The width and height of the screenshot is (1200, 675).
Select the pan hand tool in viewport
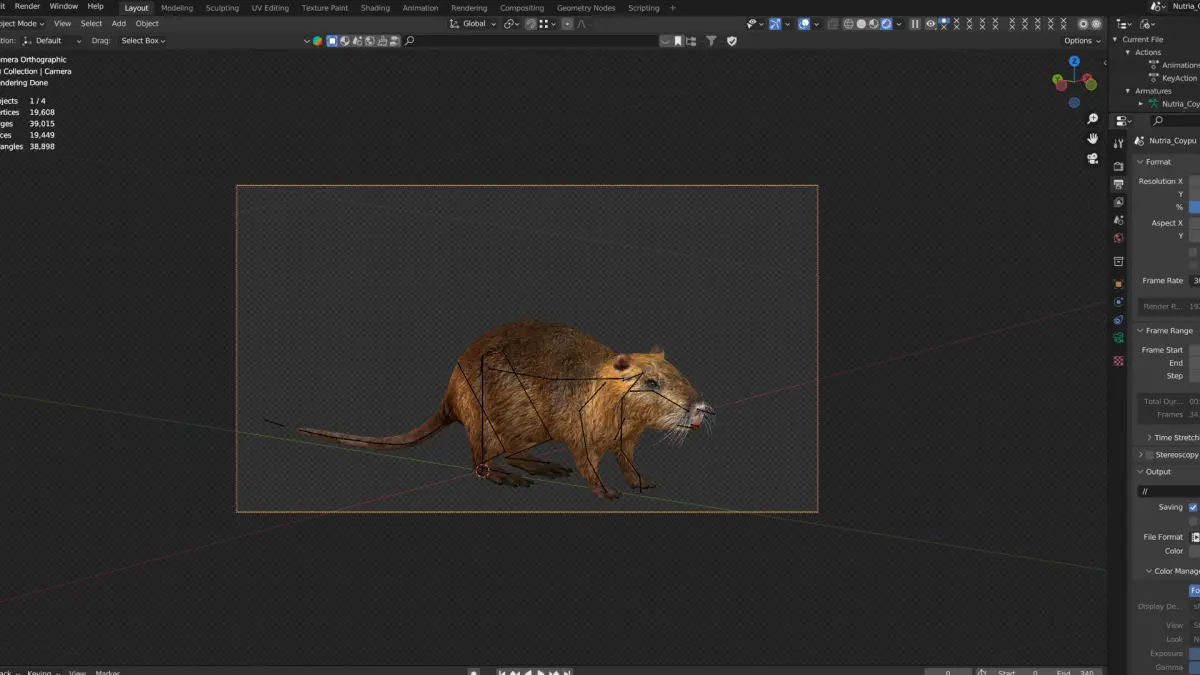pos(1093,138)
